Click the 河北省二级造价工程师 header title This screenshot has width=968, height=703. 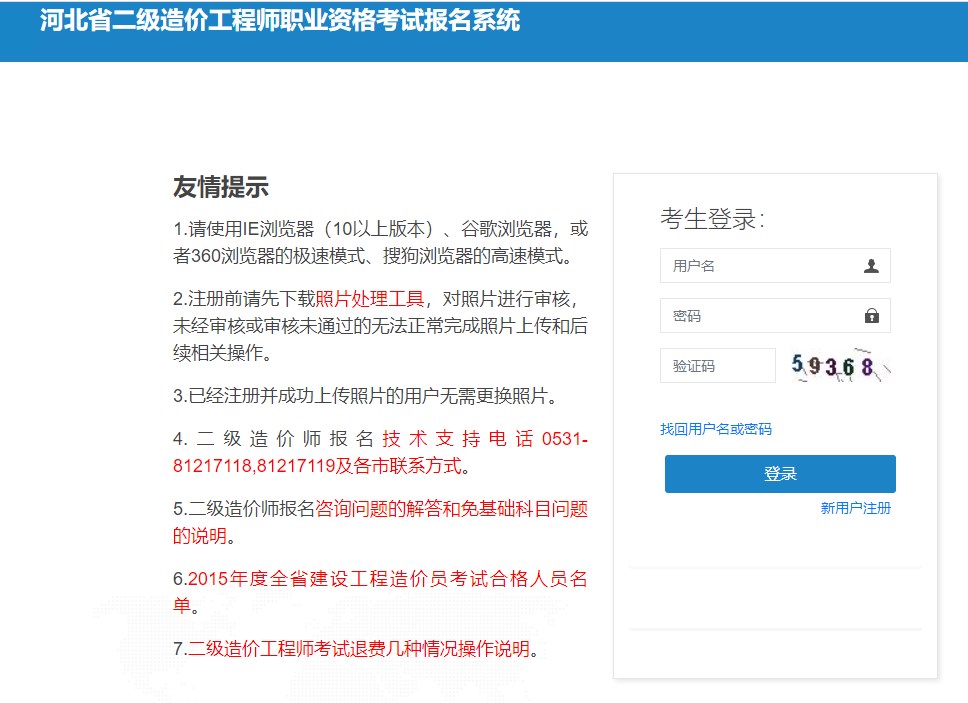280,22
